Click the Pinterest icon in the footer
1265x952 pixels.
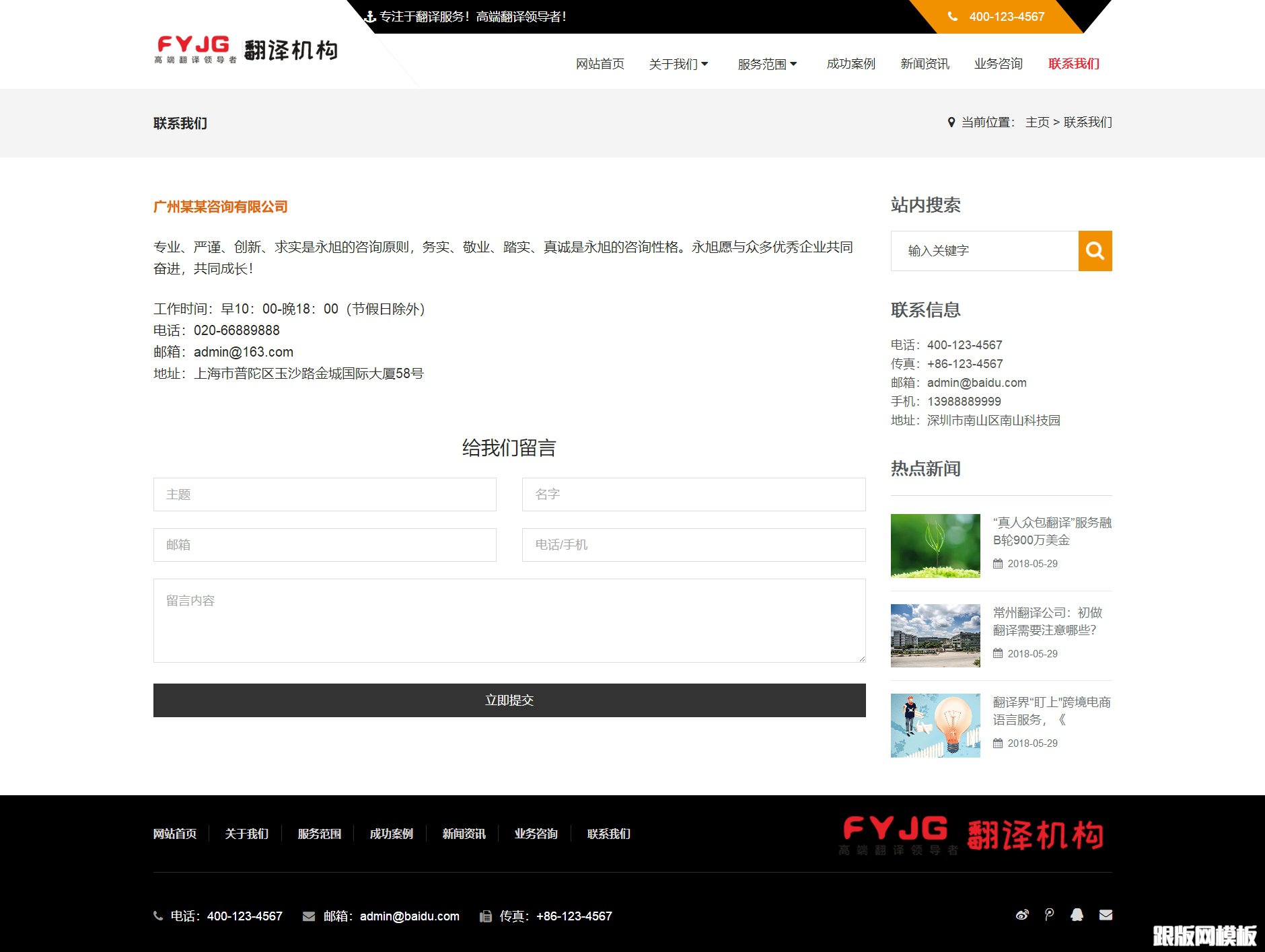1050,915
